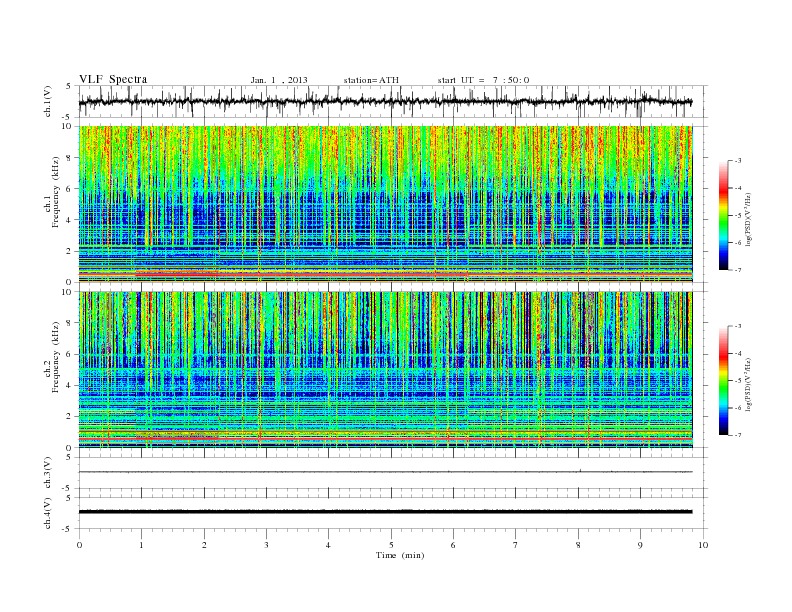This screenshot has width=792, height=612.
Task: Select the "ch.1(V)" waveform axis label
Action: coord(48,101)
